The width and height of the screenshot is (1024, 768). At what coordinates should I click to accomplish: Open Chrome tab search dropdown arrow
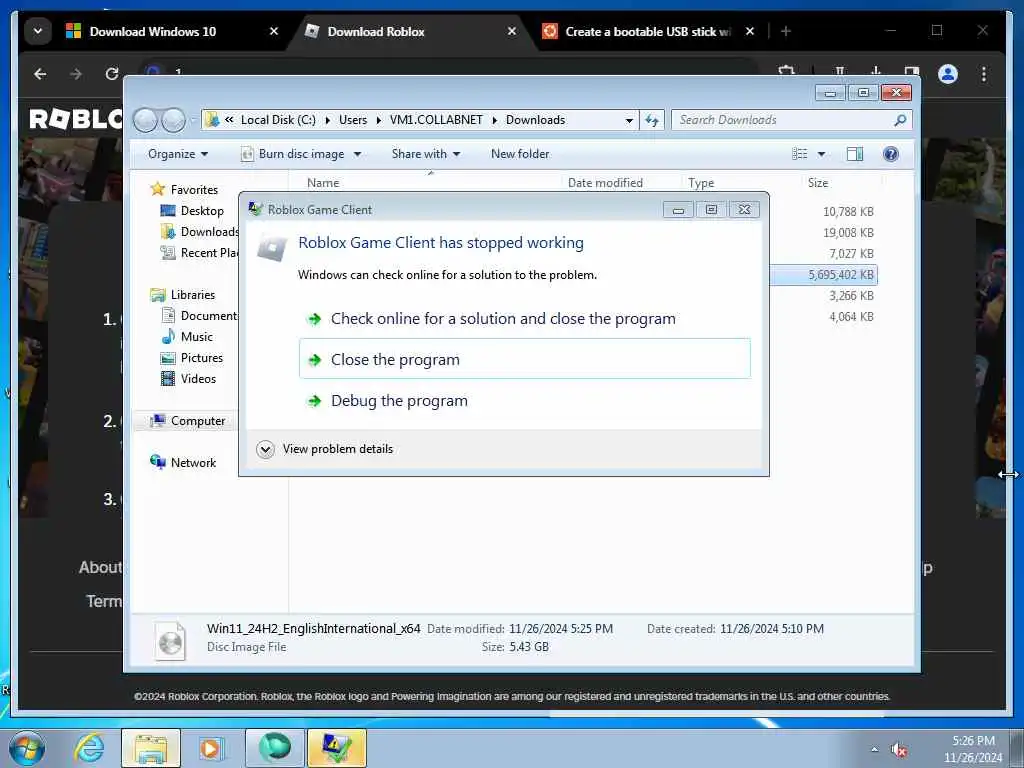click(x=38, y=31)
